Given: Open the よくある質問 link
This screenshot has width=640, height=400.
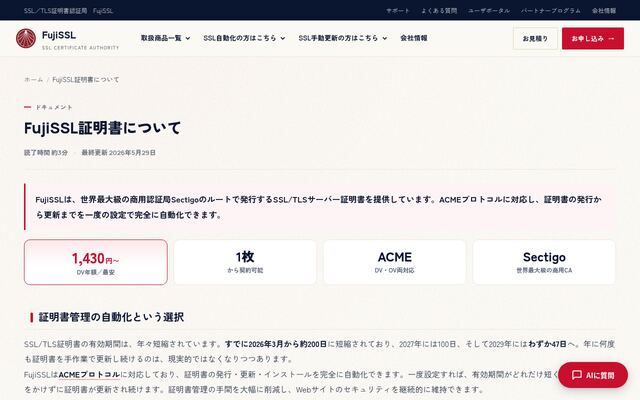Looking at the screenshot, I should point(439,11).
